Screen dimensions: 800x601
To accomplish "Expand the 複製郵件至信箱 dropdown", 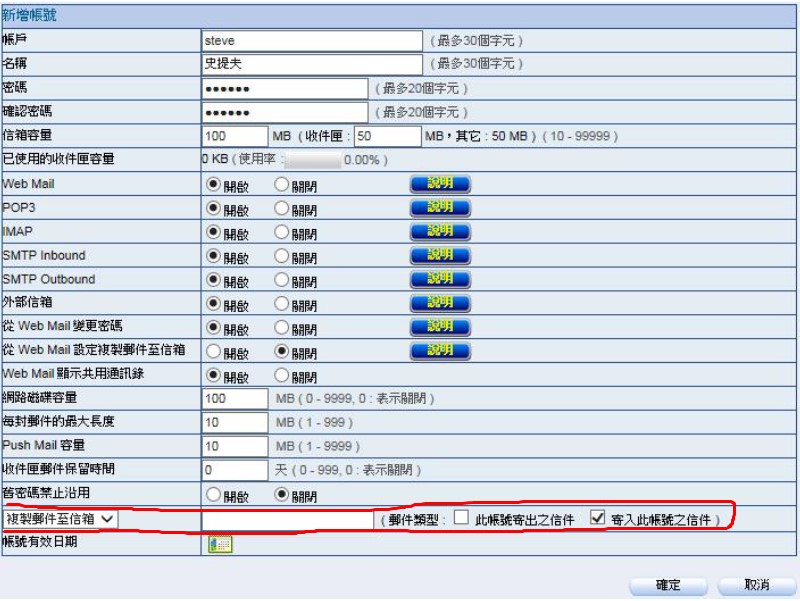I will pyautogui.click(x=60, y=518).
